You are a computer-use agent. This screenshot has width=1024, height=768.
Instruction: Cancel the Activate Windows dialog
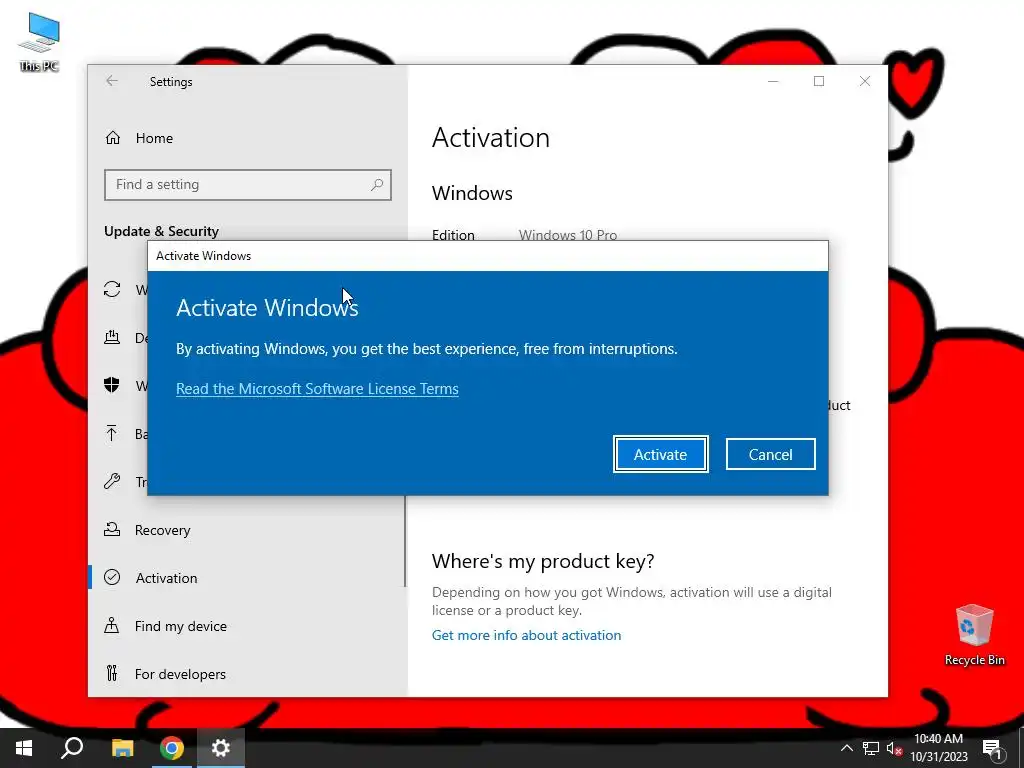click(x=770, y=454)
